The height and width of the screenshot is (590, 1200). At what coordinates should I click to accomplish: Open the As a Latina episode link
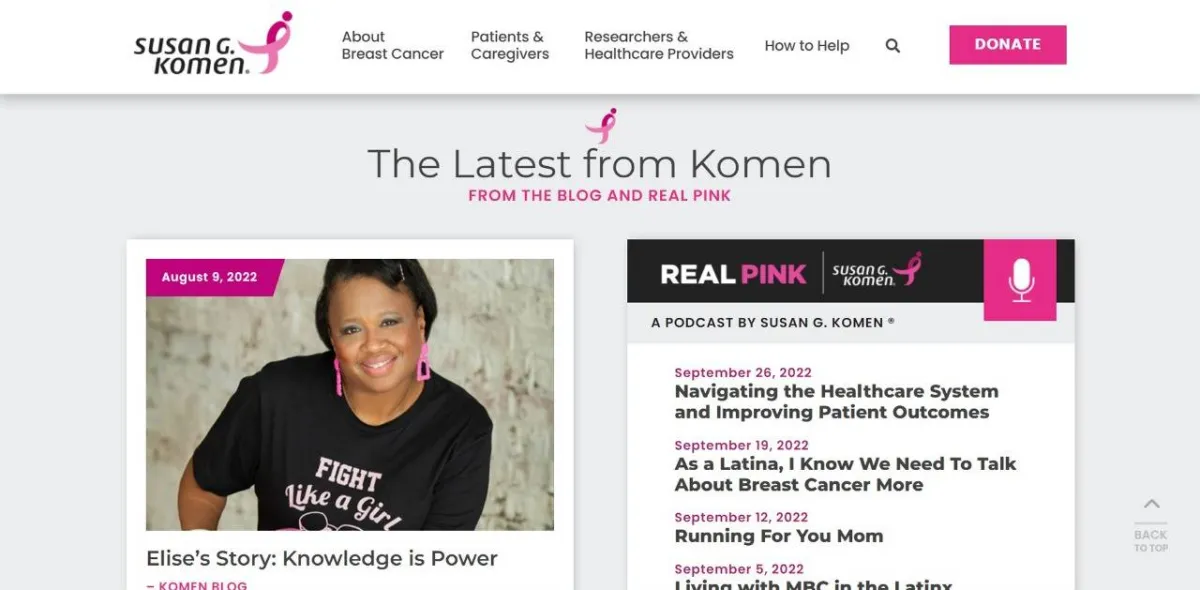[845, 474]
